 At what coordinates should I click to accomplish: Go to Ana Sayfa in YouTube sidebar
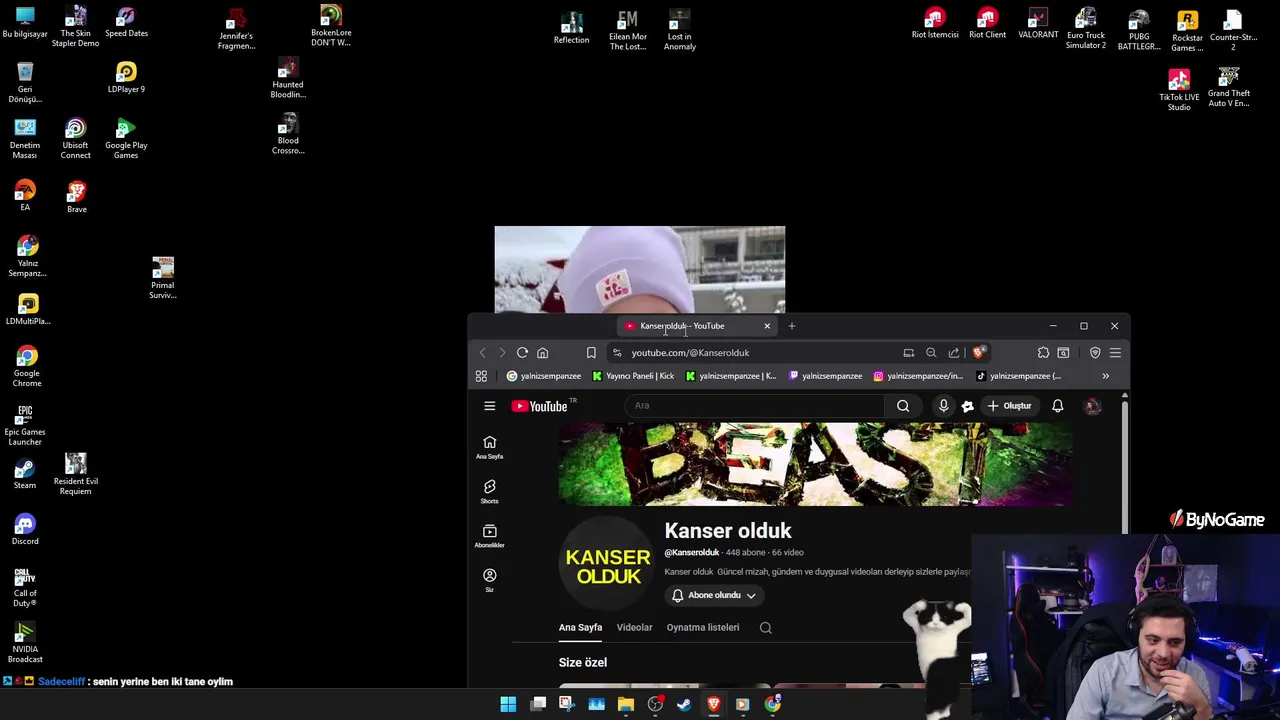pos(489,447)
